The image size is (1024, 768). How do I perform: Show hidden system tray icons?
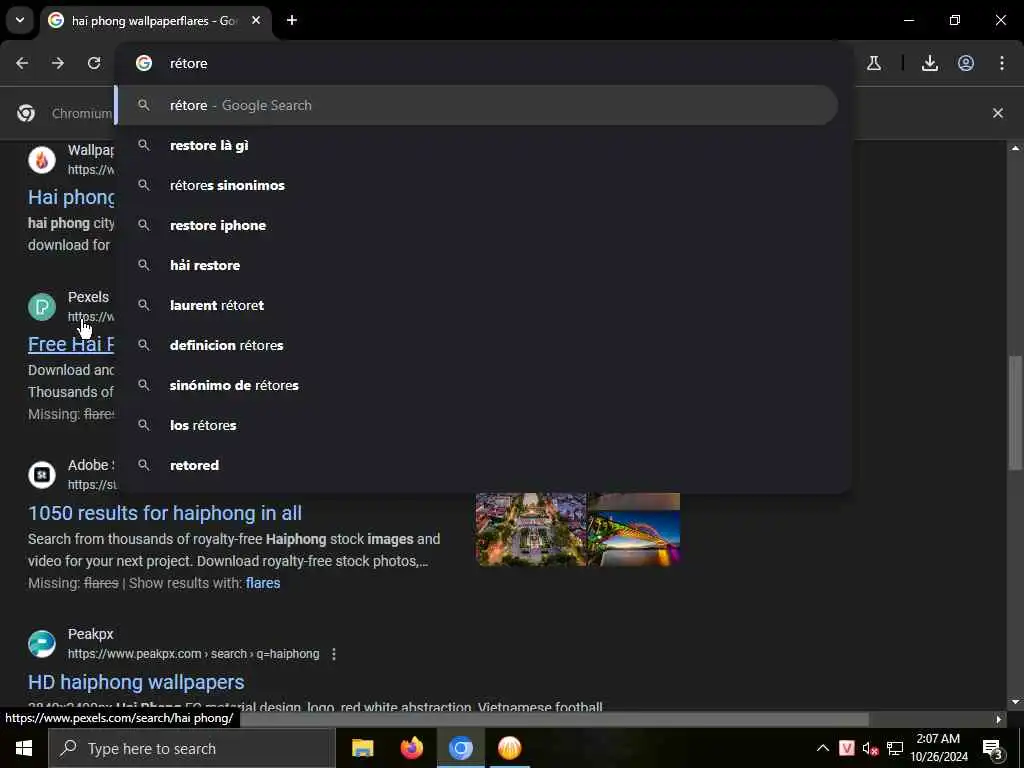point(823,748)
